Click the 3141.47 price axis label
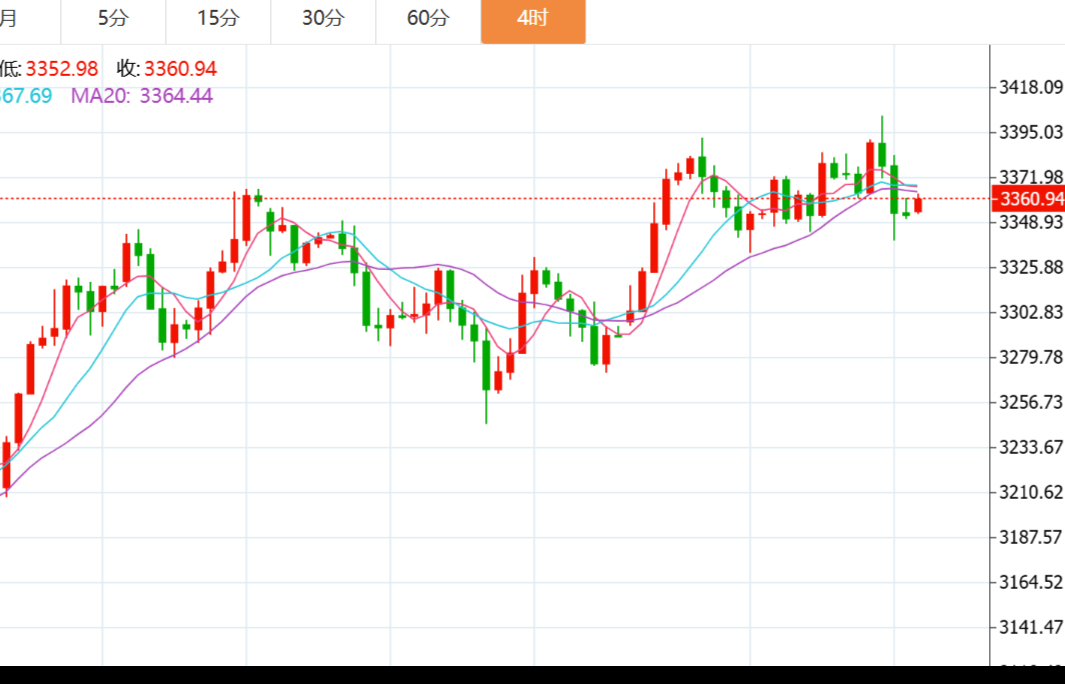 coord(1030,627)
